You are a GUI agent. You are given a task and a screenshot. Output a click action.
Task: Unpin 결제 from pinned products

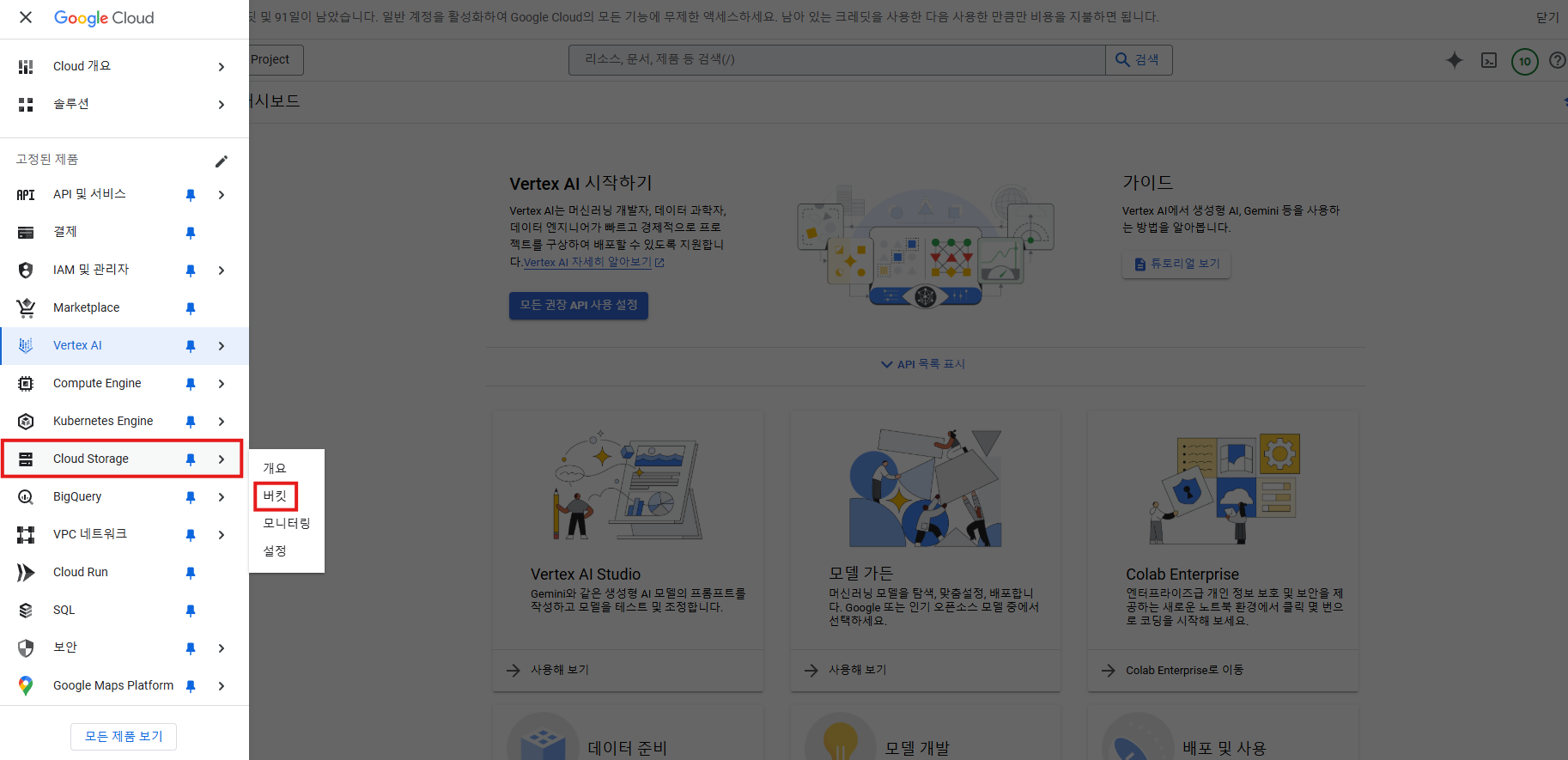[x=191, y=233]
